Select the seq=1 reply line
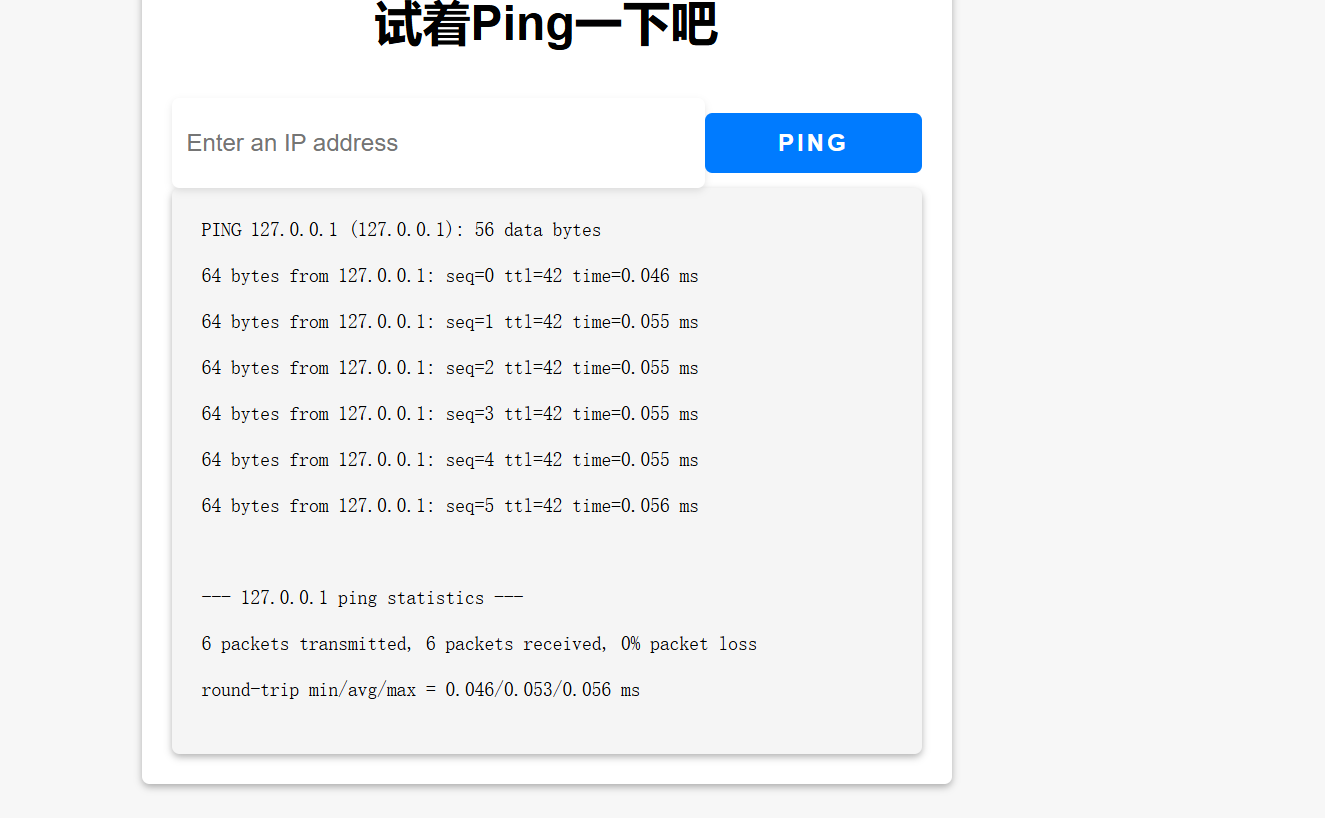1325x818 pixels. (449, 322)
